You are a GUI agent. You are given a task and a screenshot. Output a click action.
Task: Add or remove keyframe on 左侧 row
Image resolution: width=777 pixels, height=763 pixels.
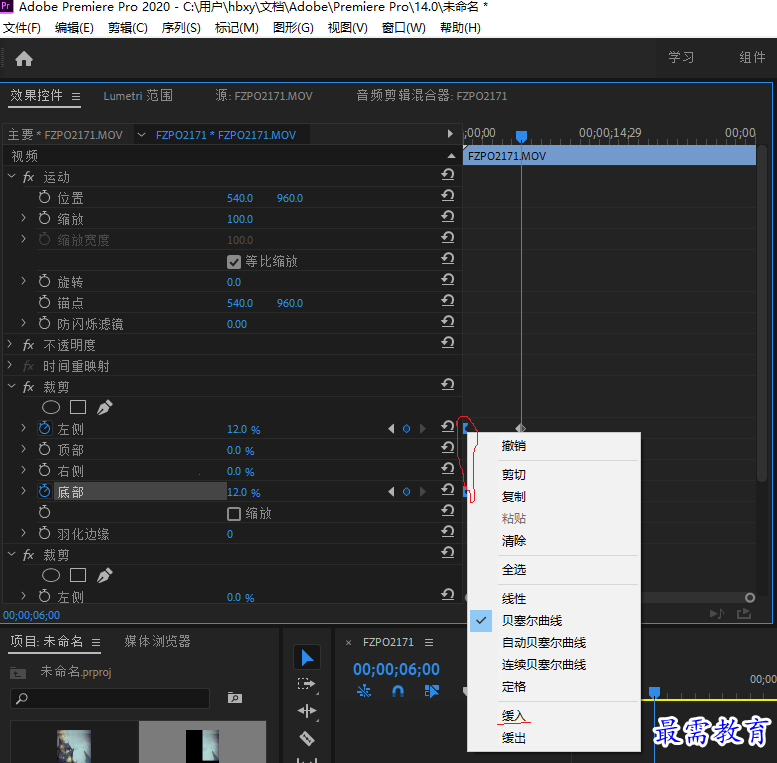click(x=406, y=429)
